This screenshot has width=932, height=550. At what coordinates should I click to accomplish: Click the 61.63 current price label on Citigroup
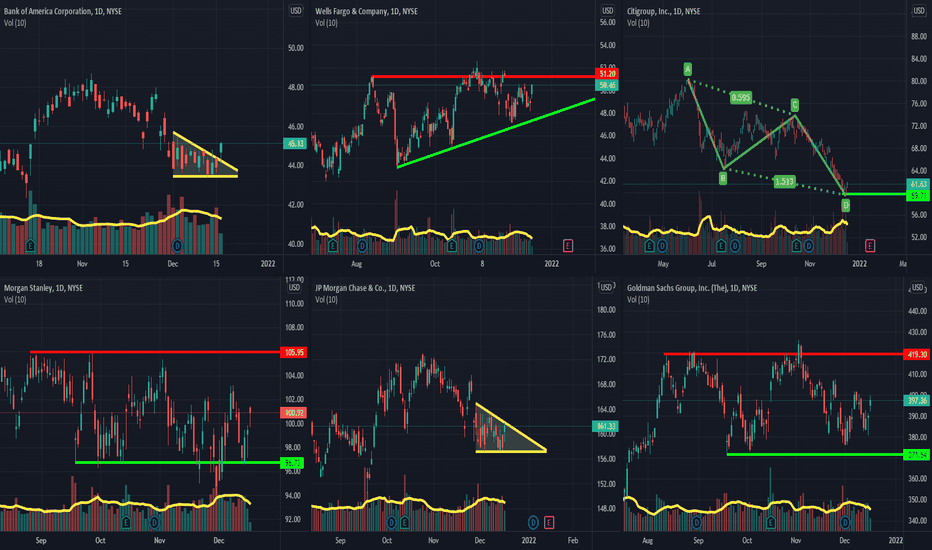point(918,184)
